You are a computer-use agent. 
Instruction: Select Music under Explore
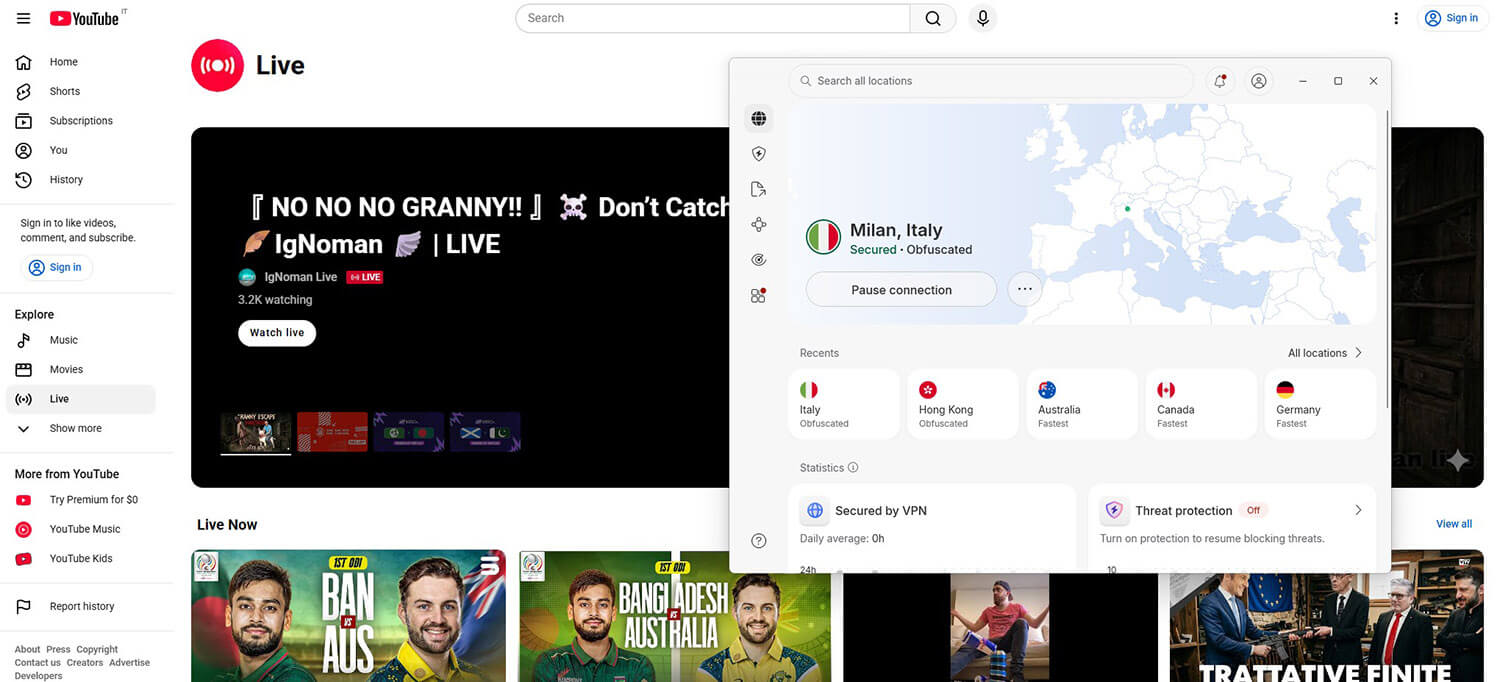coord(81,340)
